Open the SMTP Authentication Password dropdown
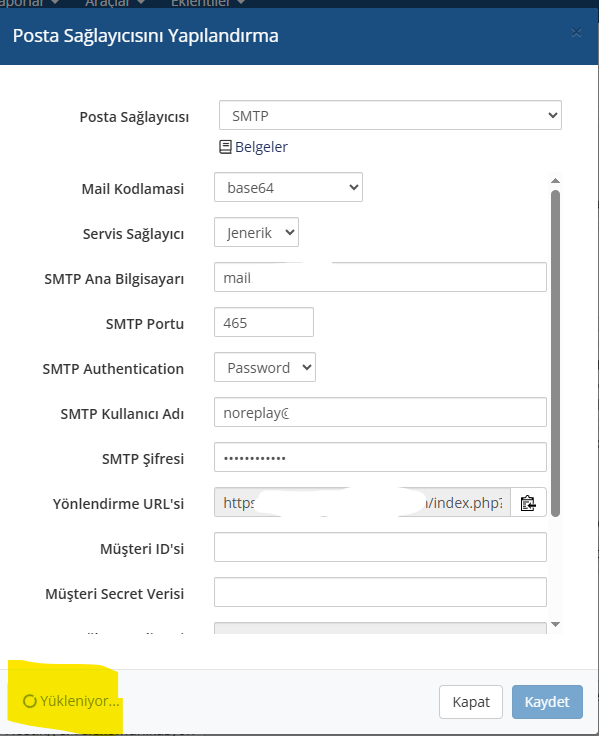The image size is (599, 737). click(265, 367)
